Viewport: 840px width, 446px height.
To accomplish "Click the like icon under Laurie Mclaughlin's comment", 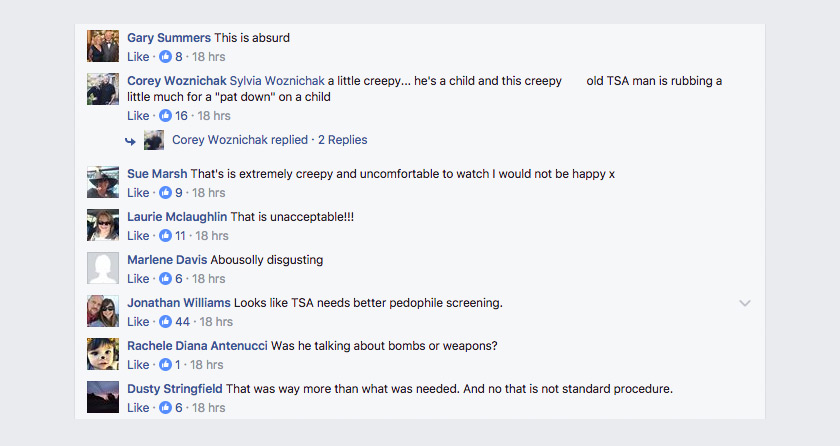I will pos(166,236).
